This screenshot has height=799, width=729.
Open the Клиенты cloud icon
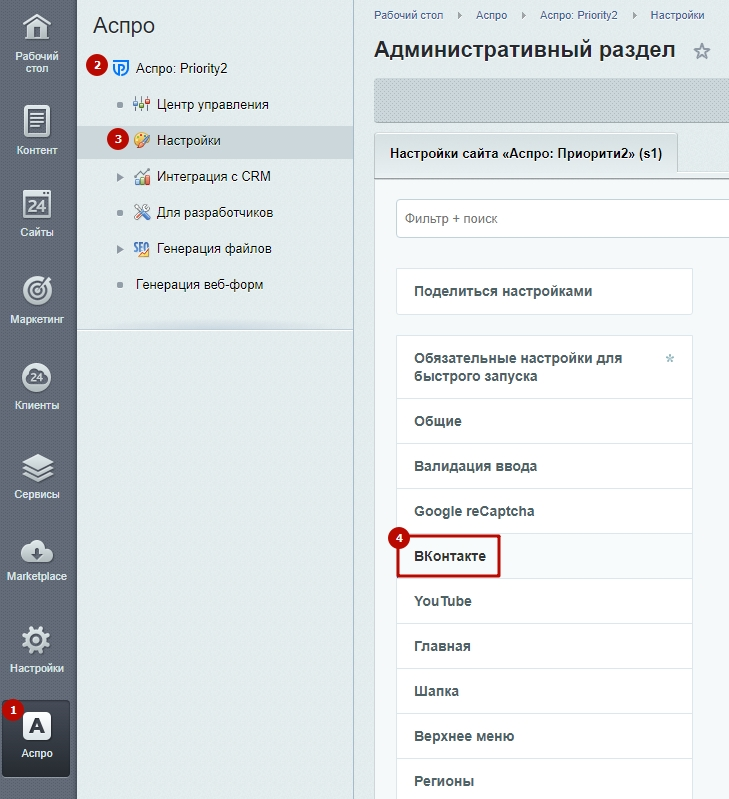click(x=37, y=378)
